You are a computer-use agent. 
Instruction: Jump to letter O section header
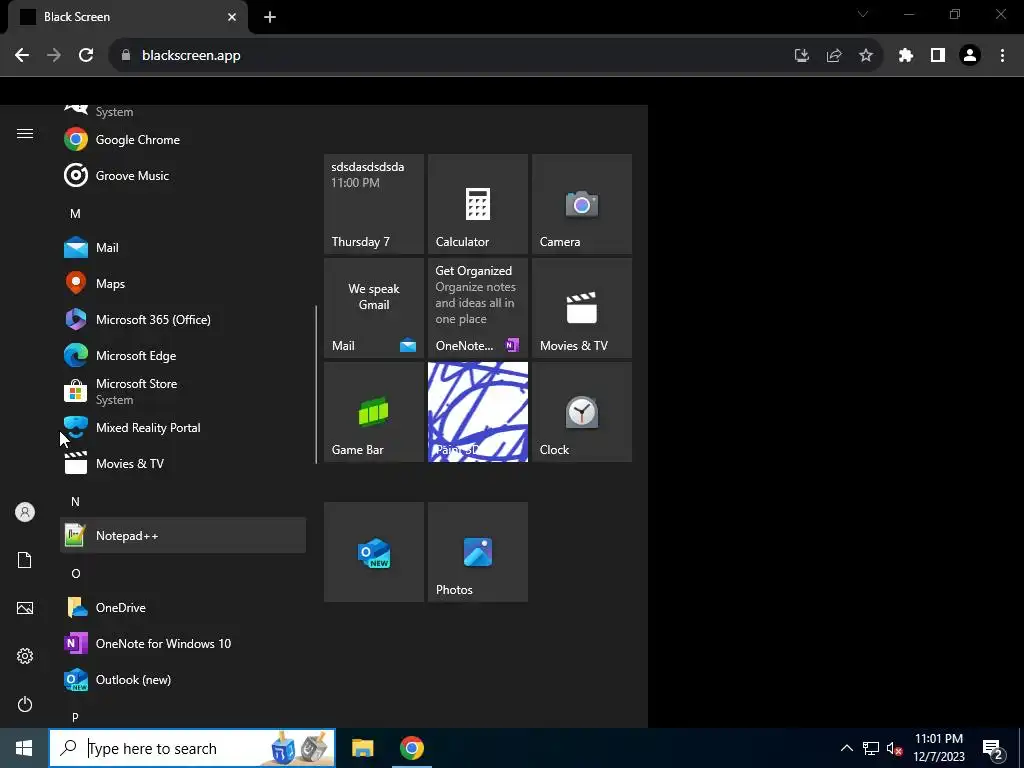click(x=76, y=573)
